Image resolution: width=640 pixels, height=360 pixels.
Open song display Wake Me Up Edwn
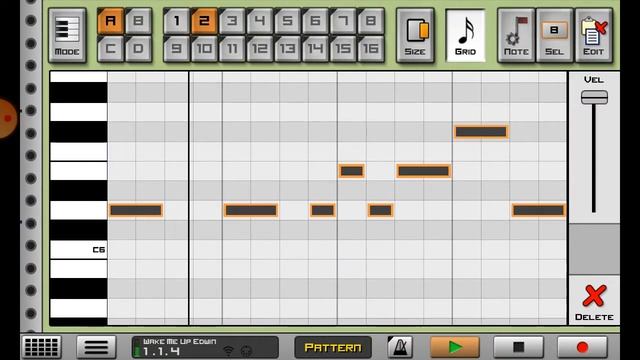(x=205, y=347)
